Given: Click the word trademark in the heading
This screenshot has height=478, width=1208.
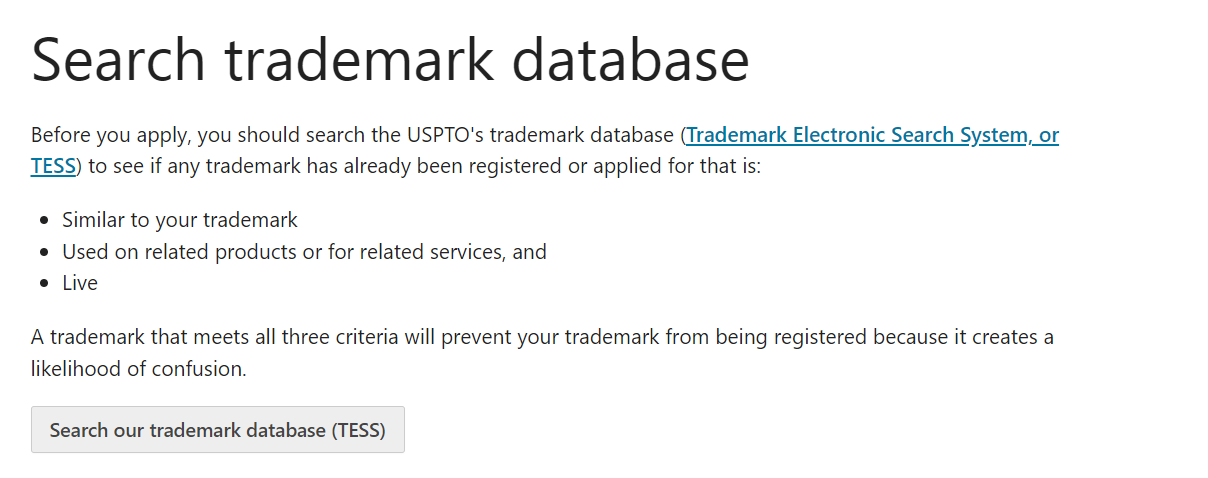Looking at the screenshot, I should pos(360,58).
